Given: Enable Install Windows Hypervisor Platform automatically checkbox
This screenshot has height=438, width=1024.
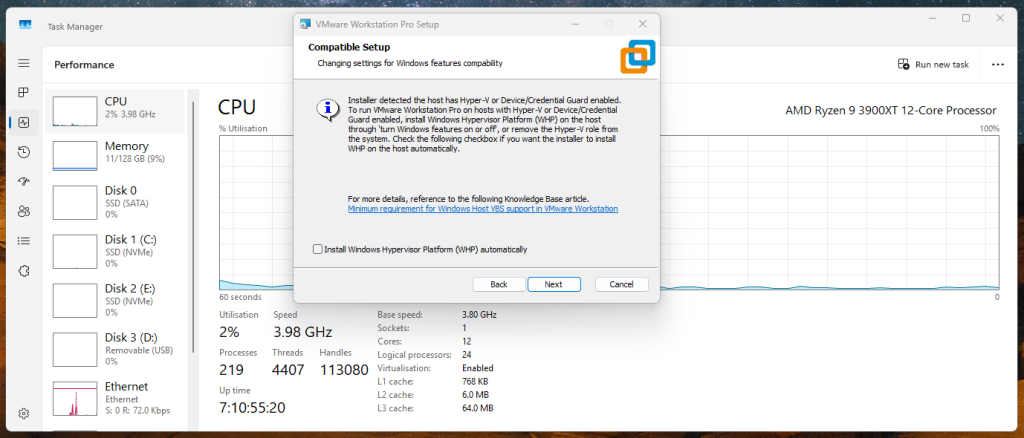Looking at the screenshot, I should [x=318, y=249].
